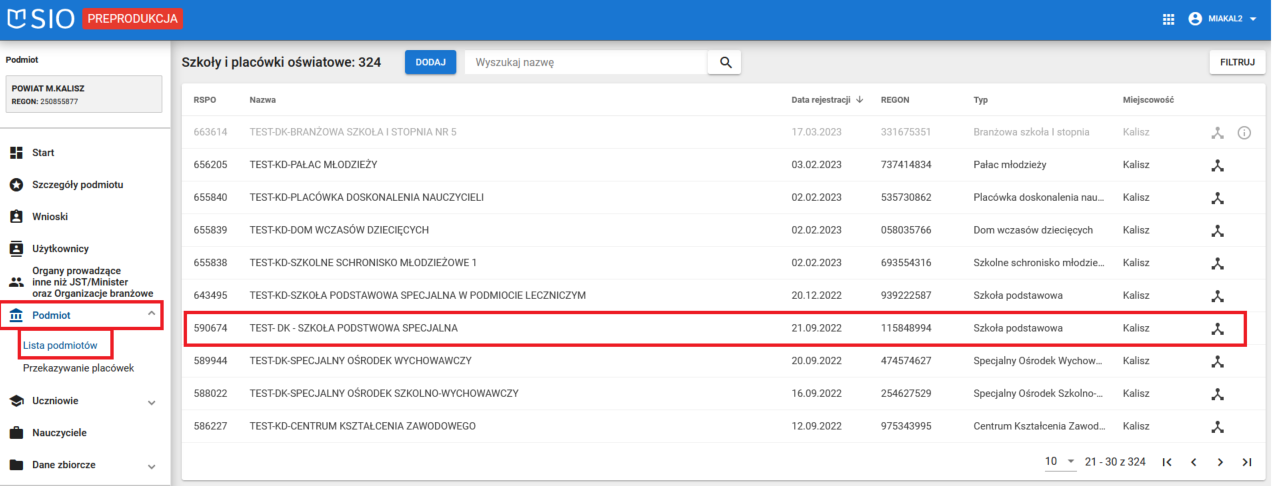Open structure icon for PLACÓWKA DOSKONALENIA NAUCZYCIELI row
Image resolution: width=1272 pixels, height=486 pixels.
click(x=1217, y=198)
